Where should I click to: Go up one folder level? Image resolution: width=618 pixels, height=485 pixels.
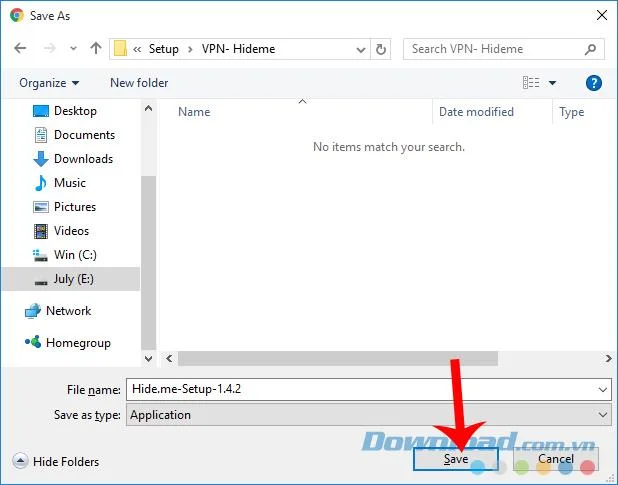(x=95, y=48)
